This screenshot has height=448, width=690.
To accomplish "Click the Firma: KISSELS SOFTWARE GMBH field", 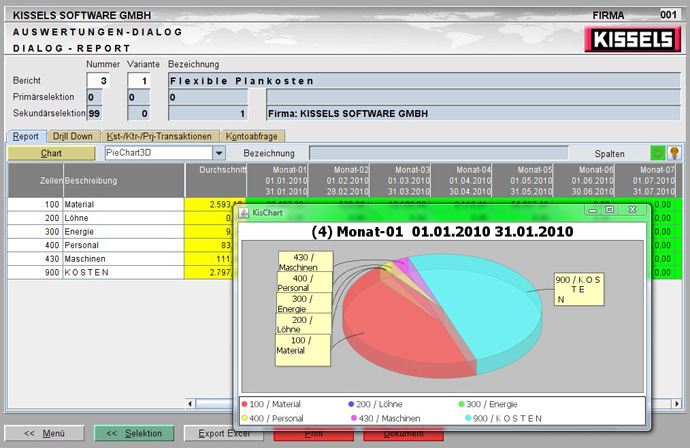I will coord(473,114).
